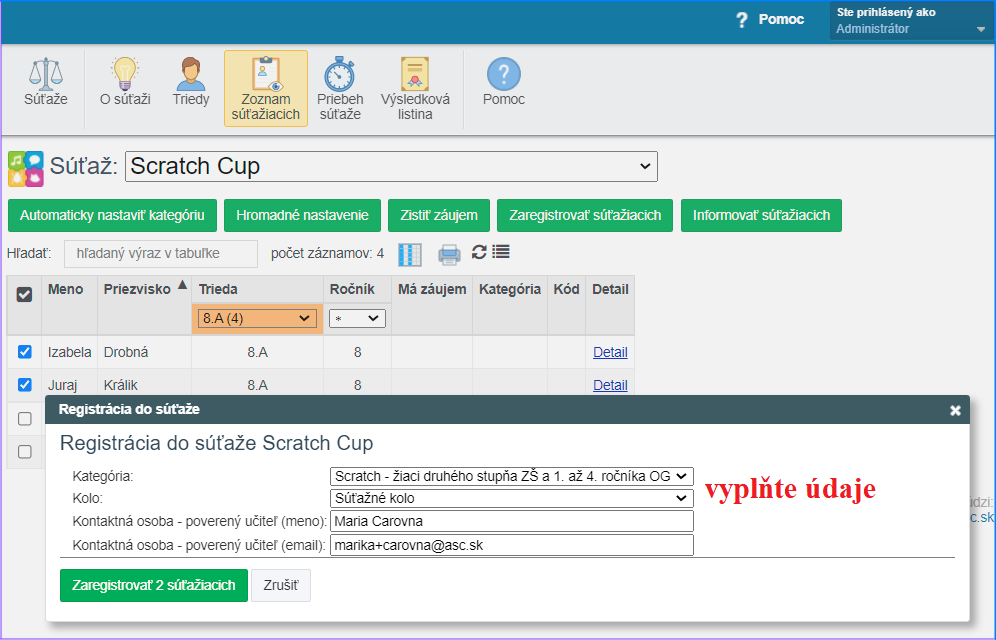Screen dimensions: 996x640
Task: Click Informovať súťažiacich button
Action: pos(761,215)
